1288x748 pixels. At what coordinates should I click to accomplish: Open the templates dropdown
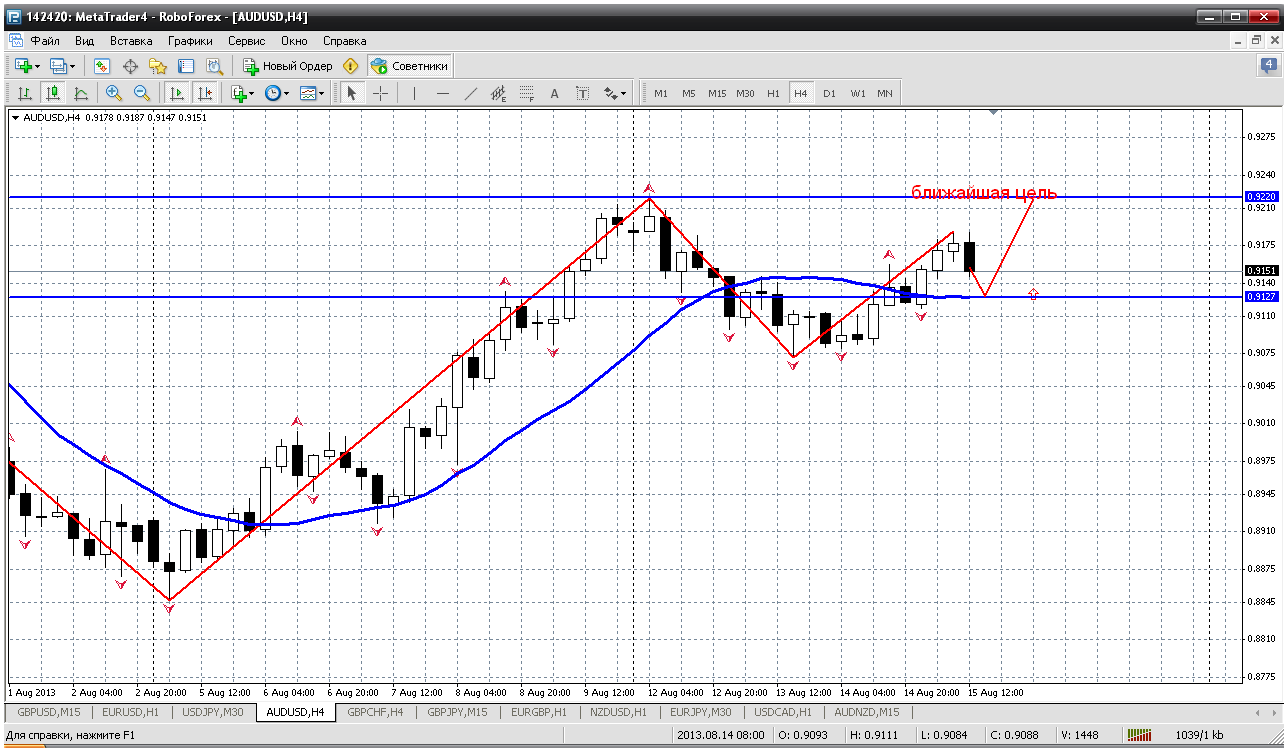coord(312,93)
